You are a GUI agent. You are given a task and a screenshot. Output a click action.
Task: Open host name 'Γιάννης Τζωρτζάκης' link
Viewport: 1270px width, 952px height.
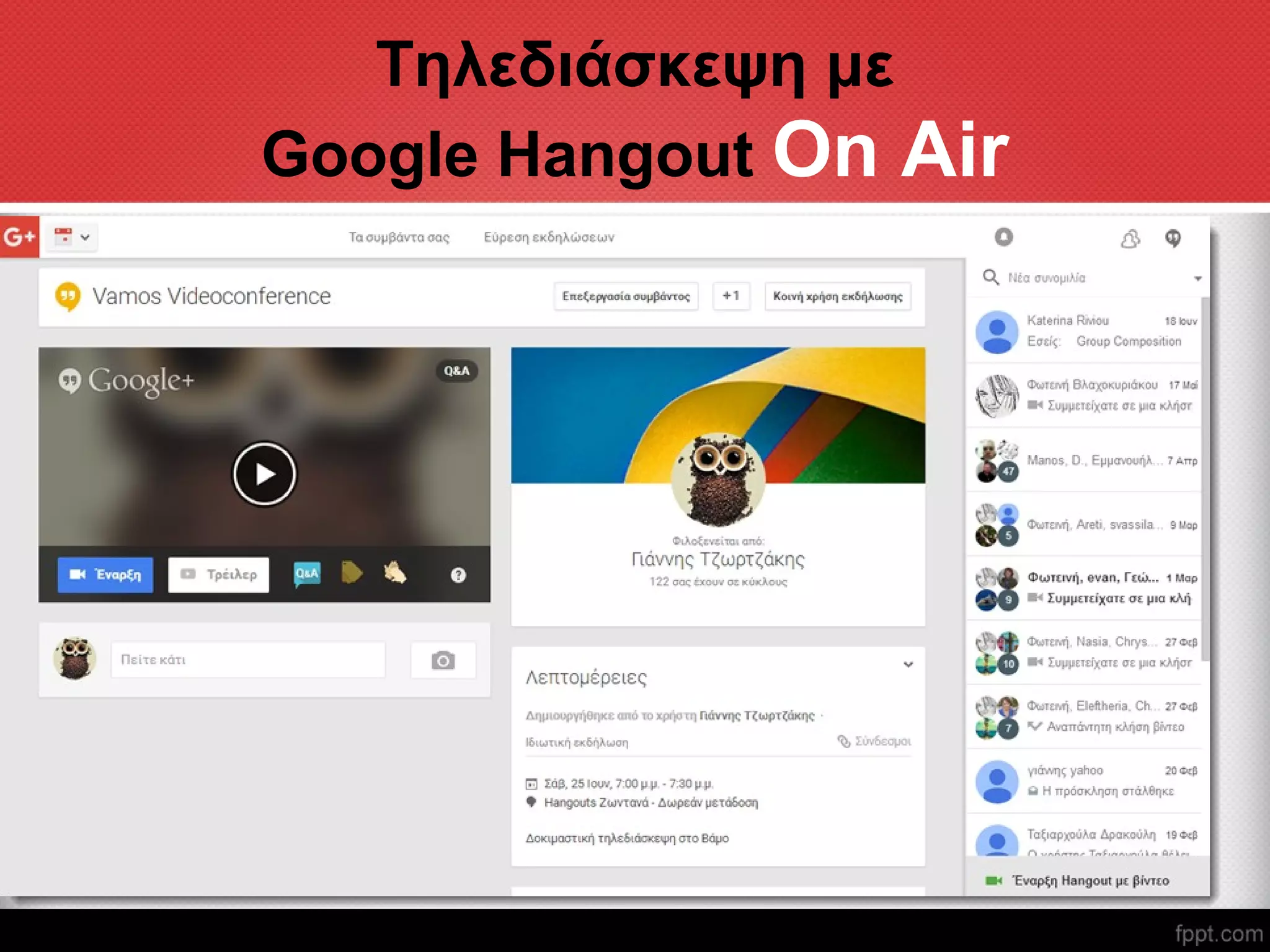pyautogui.click(x=718, y=560)
